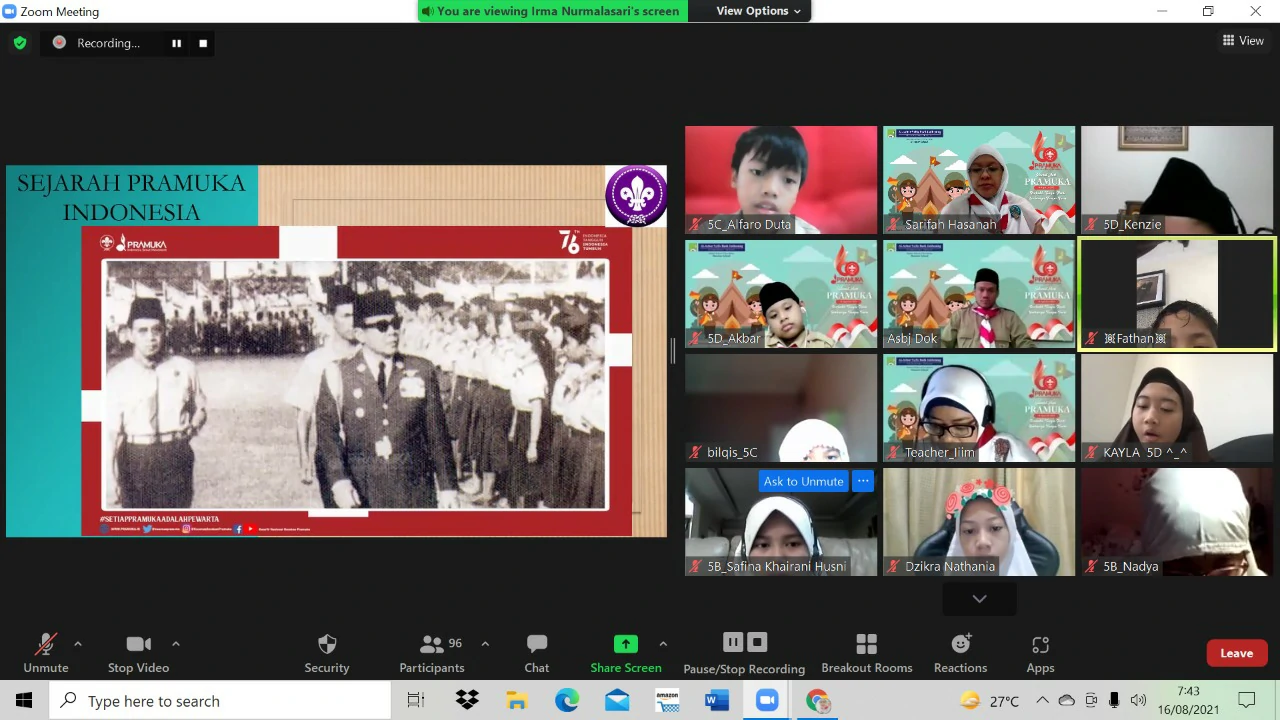Pause the meeting recording
The image size is (1280, 720).
coord(733,644)
